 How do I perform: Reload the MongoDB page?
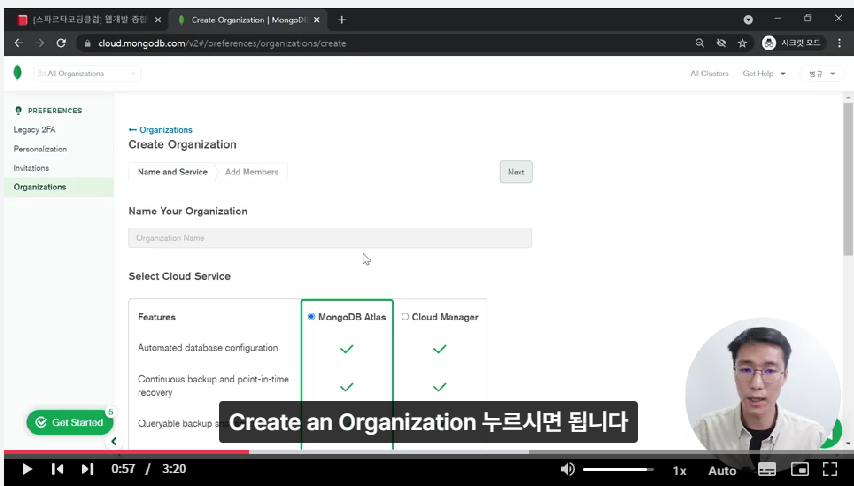pyautogui.click(x=61, y=43)
